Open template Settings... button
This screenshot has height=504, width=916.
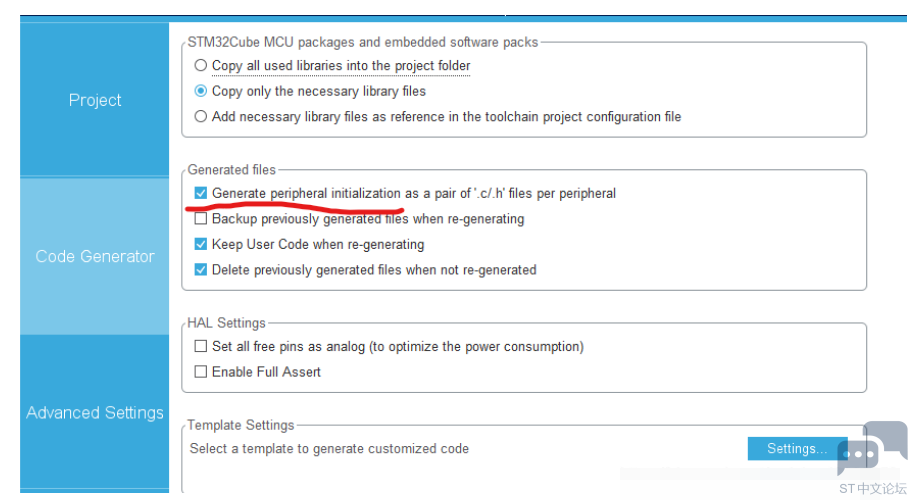pyautogui.click(x=796, y=449)
